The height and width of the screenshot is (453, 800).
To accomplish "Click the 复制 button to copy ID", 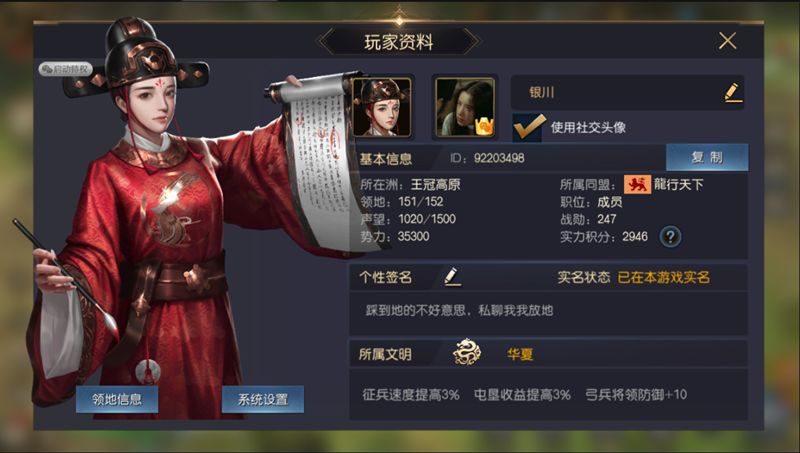I will click(x=707, y=157).
